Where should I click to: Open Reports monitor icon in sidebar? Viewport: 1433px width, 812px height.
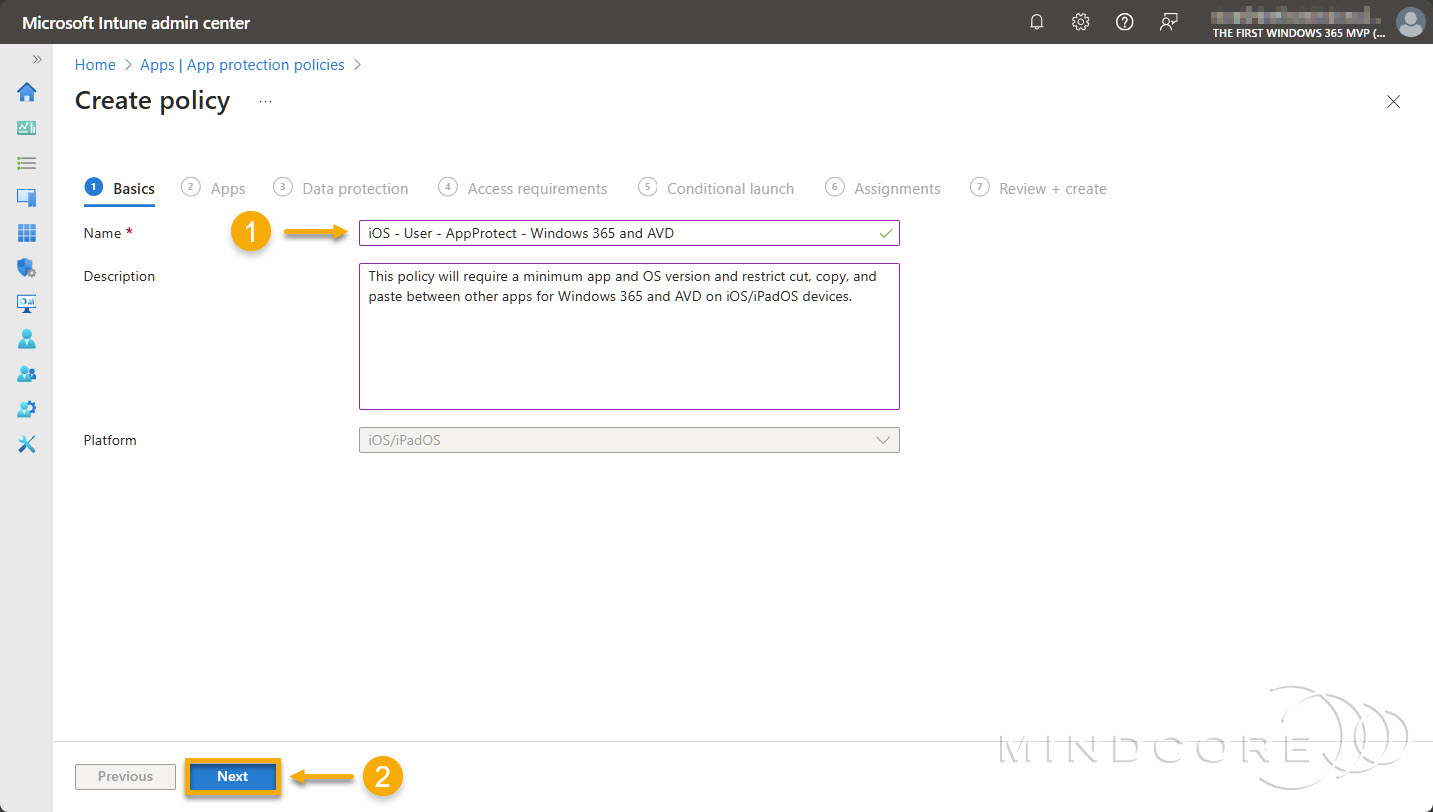pos(27,303)
